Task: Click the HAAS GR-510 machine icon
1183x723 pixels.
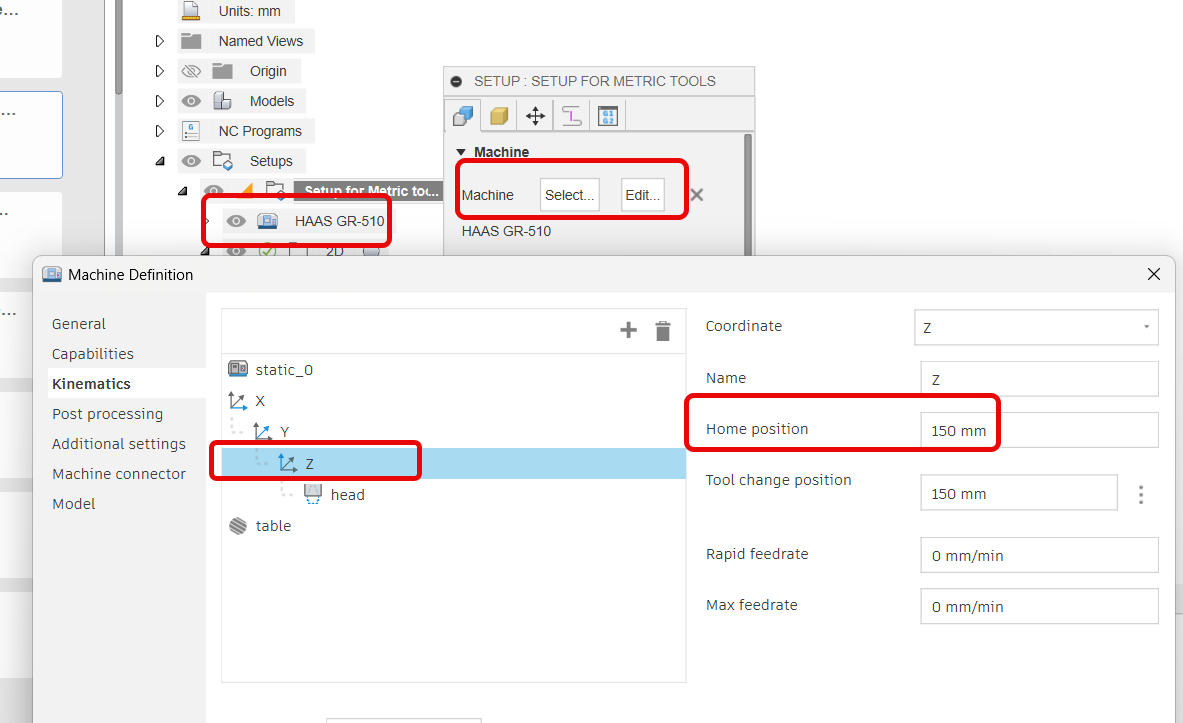Action: (267, 221)
